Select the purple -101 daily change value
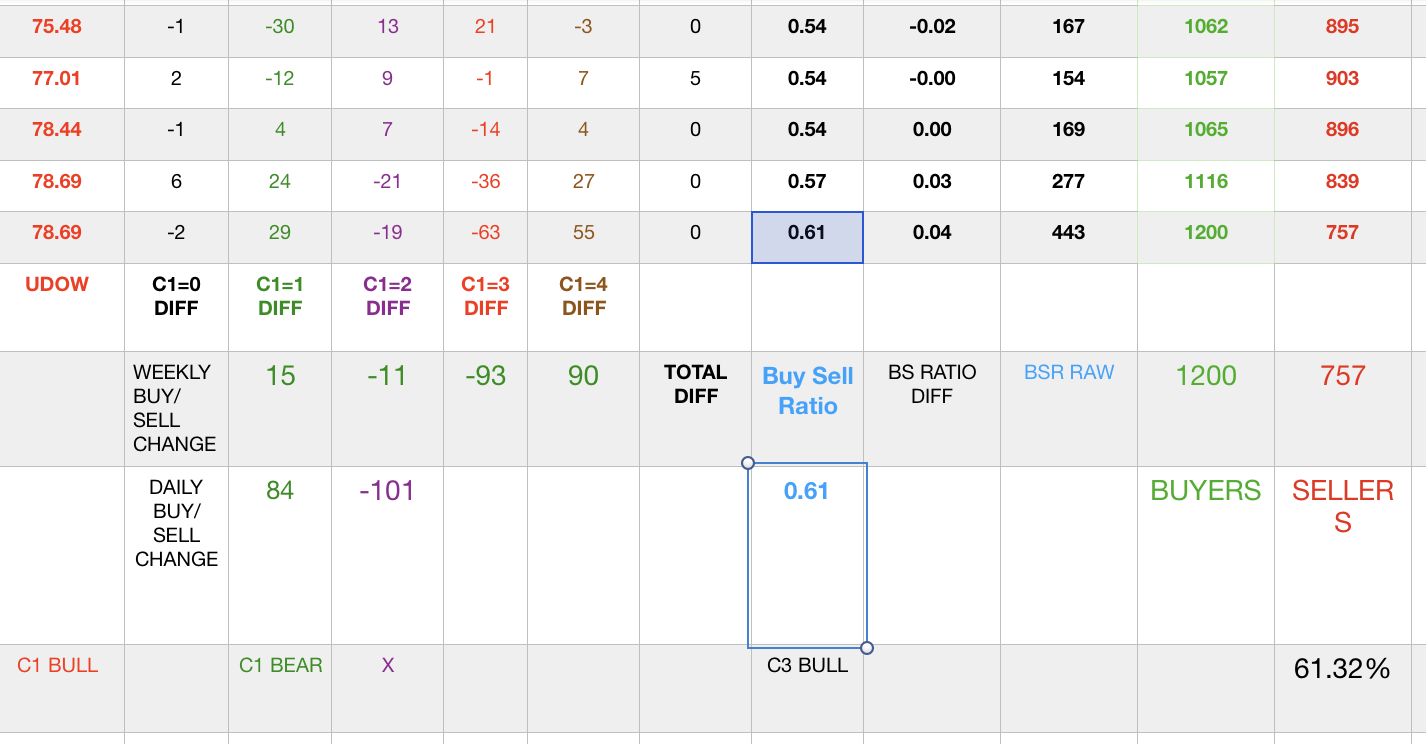Image resolution: width=1426 pixels, height=744 pixels. click(x=387, y=491)
